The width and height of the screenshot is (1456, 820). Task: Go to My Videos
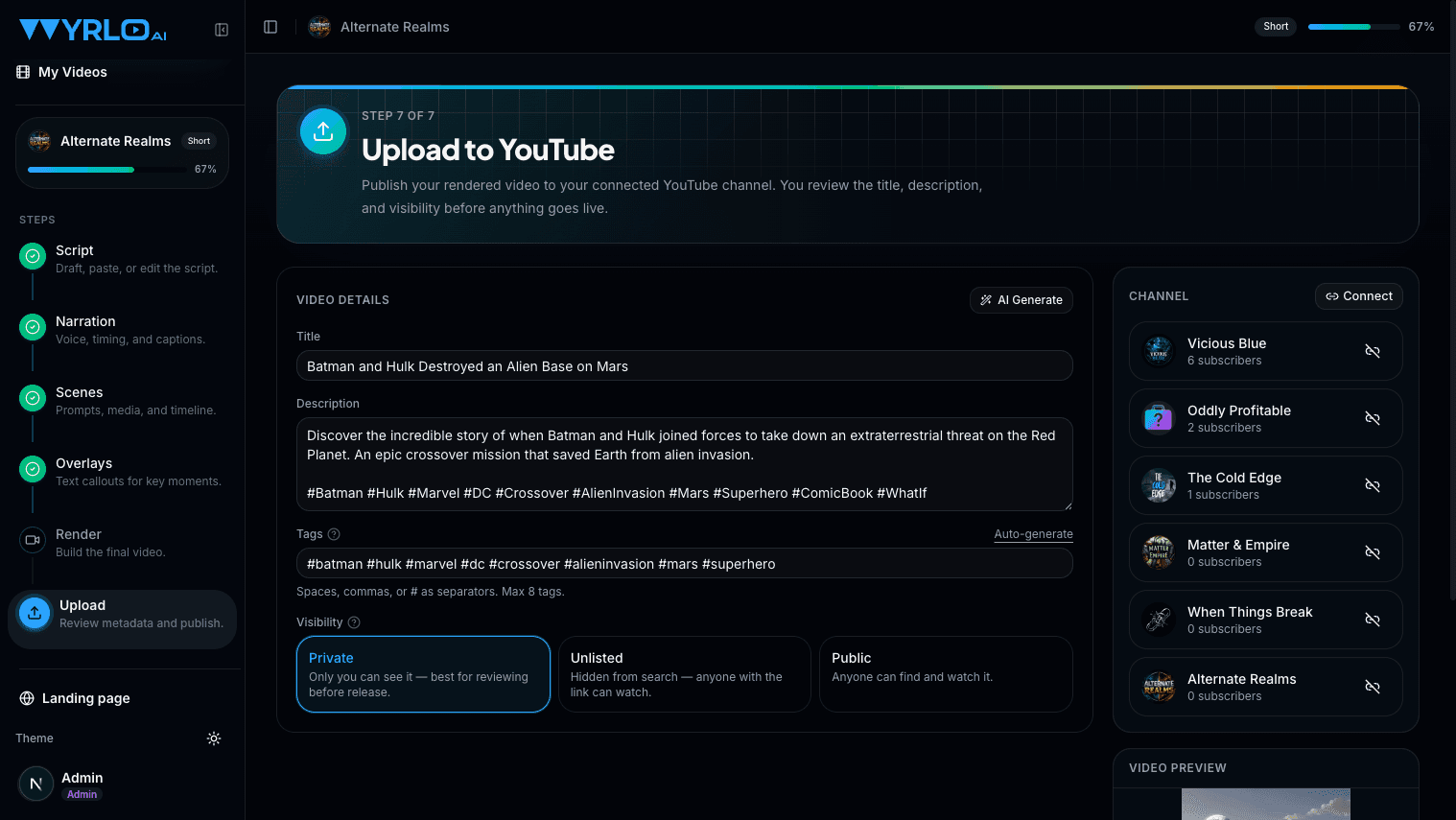62,72
